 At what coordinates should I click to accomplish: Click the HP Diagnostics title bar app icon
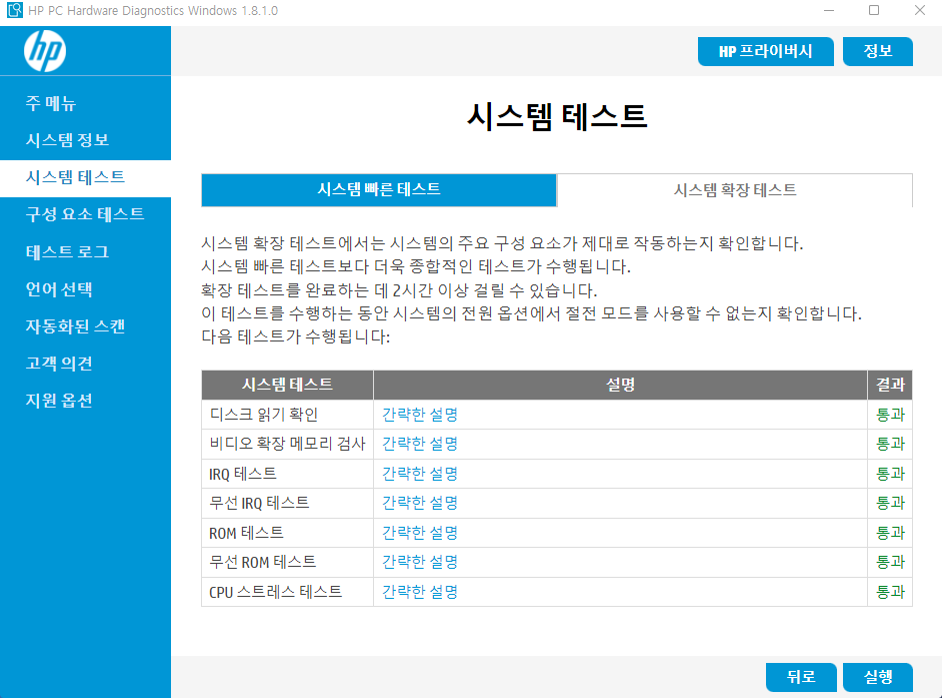pyautogui.click(x=14, y=10)
